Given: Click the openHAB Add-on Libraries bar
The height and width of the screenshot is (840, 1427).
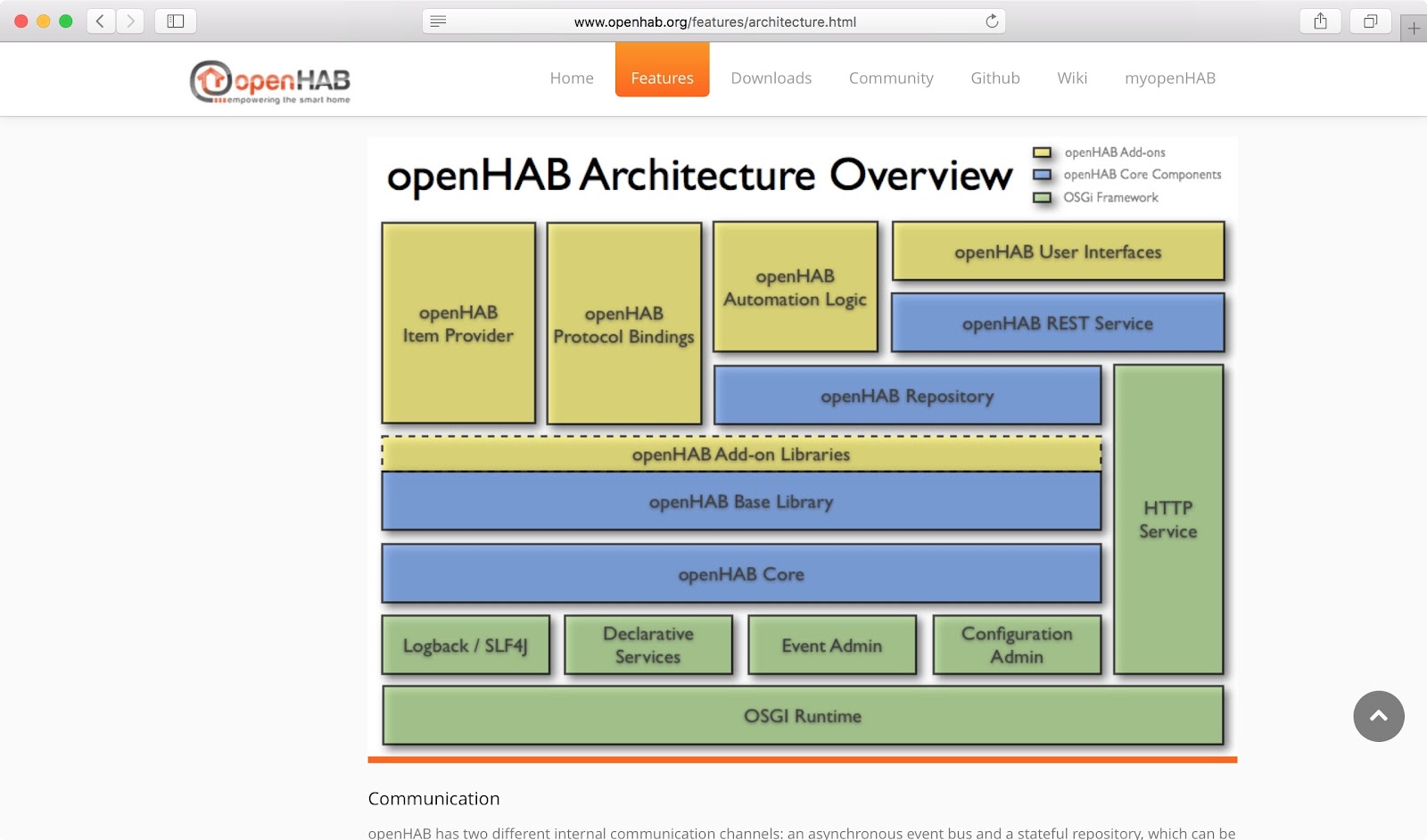Looking at the screenshot, I should pyautogui.click(x=741, y=454).
